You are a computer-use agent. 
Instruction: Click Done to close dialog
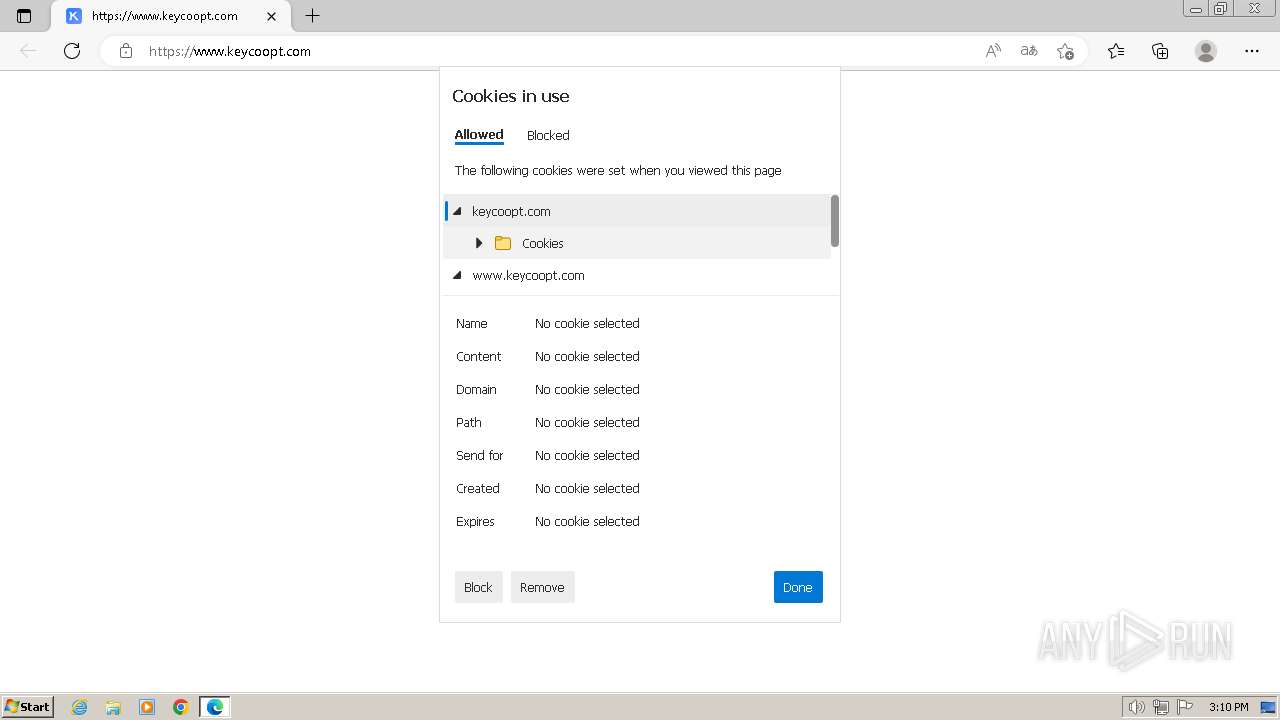coord(798,587)
